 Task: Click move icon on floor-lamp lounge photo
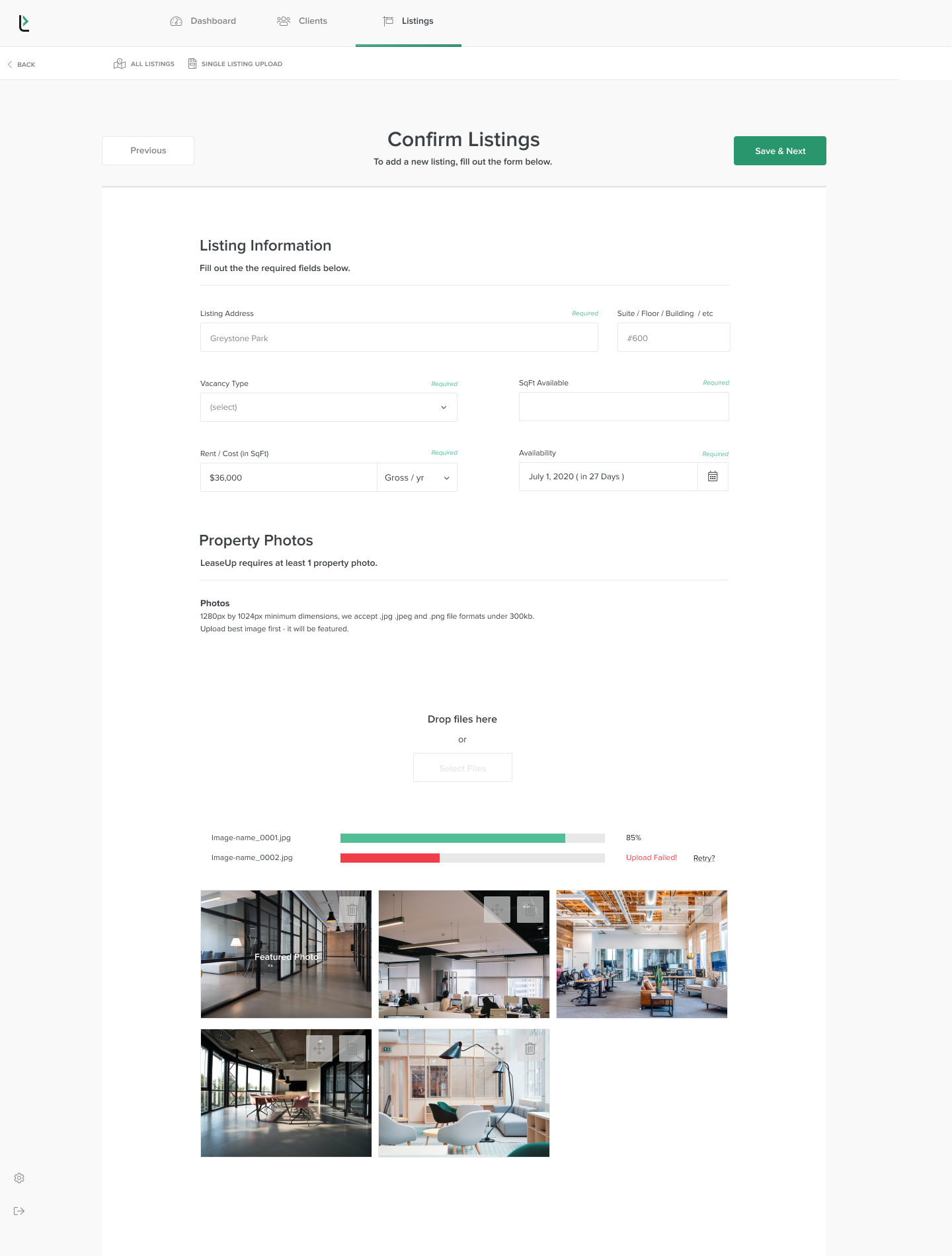[x=497, y=1048]
